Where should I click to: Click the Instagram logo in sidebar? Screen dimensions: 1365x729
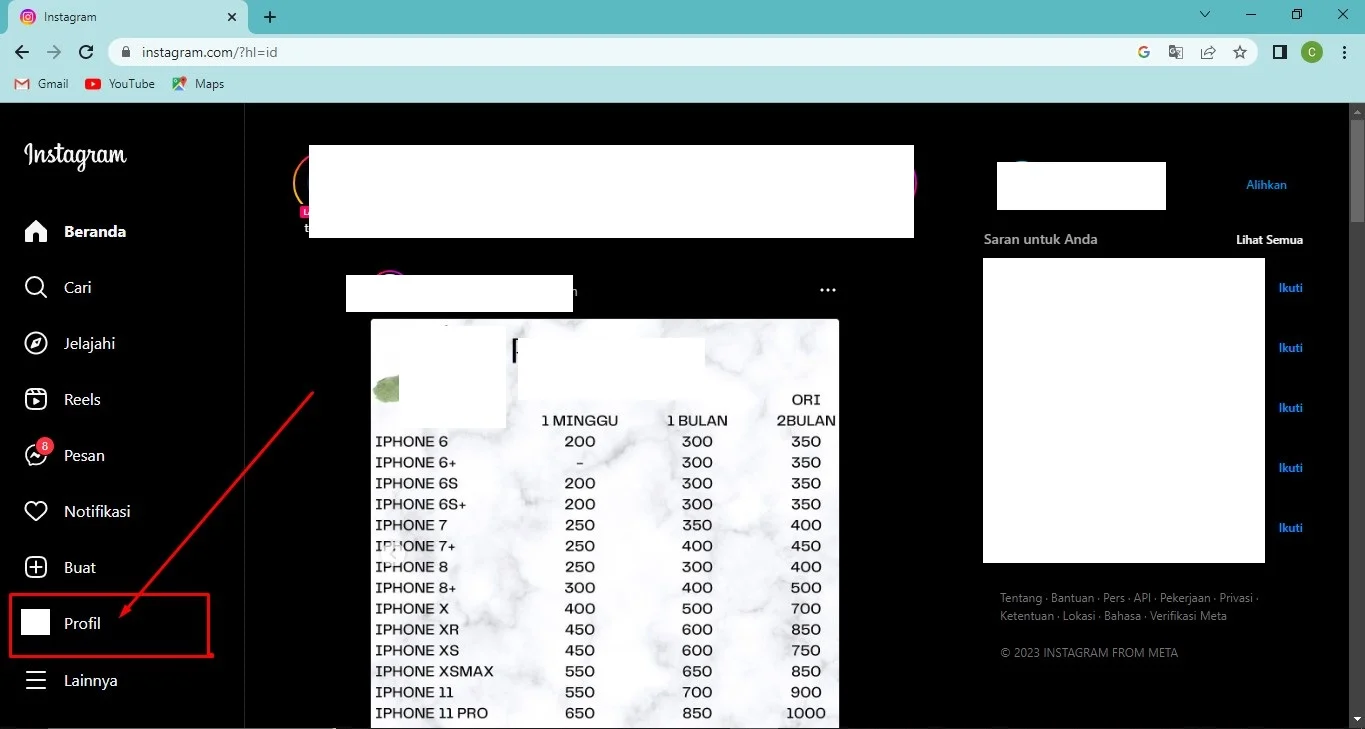(75, 156)
